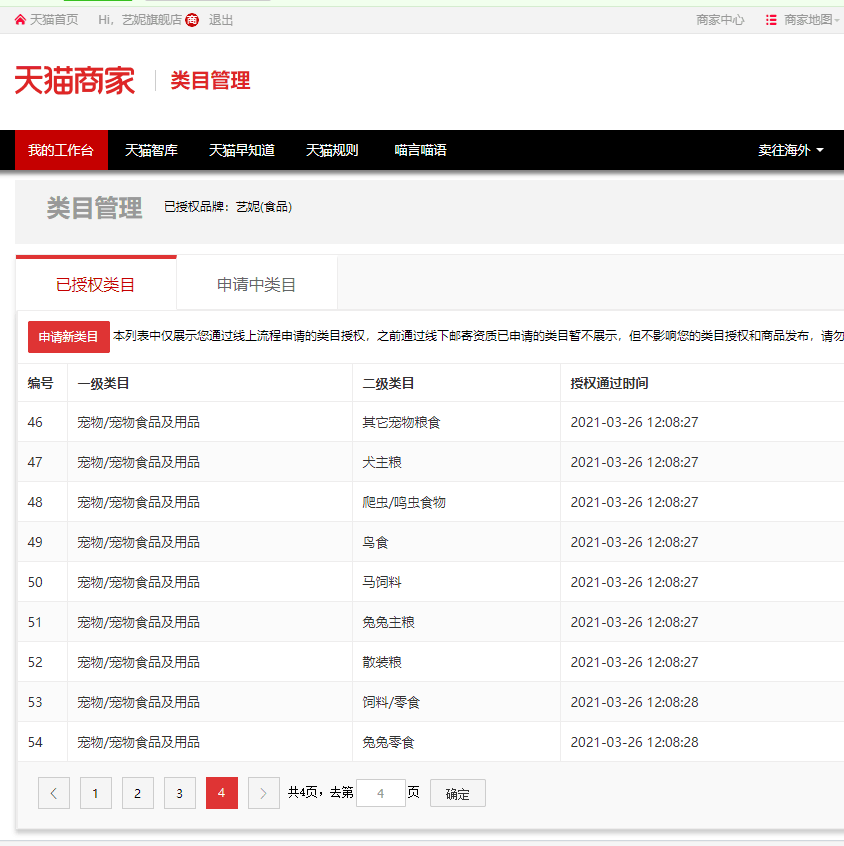Image resolution: width=844 pixels, height=846 pixels.
Task: Select the current page 4 button
Action: click(222, 793)
